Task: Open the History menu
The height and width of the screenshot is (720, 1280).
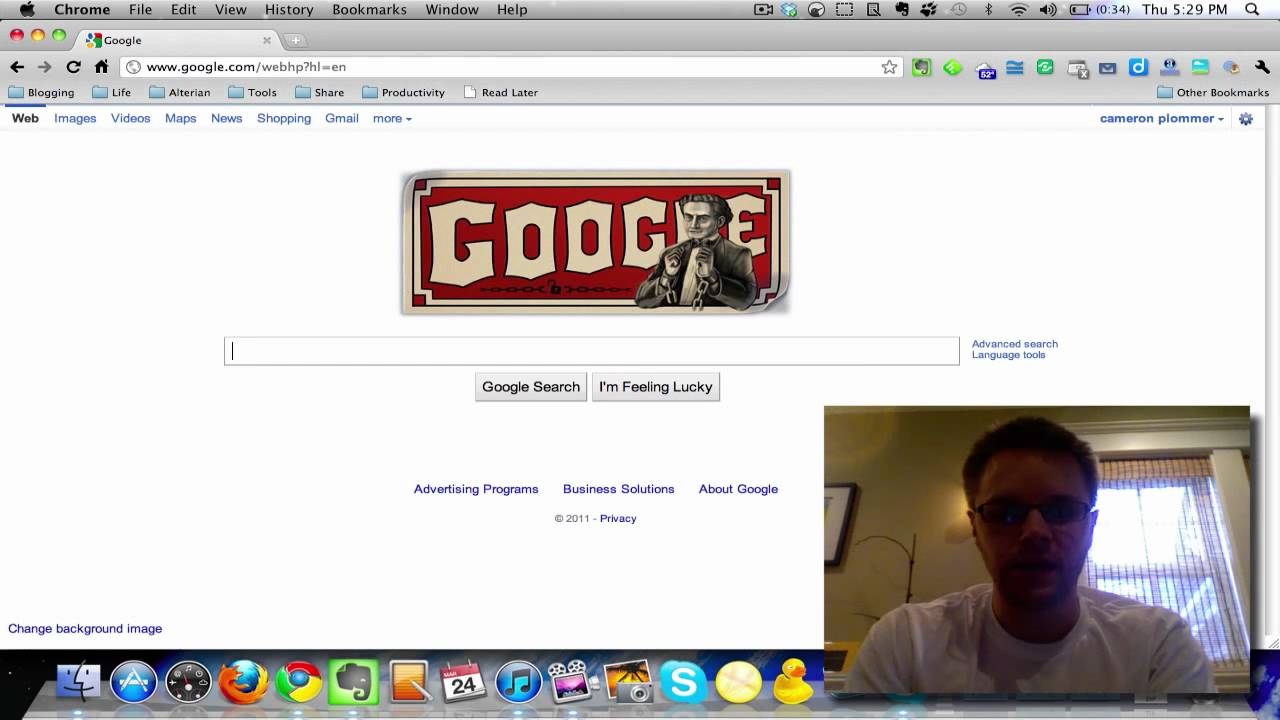Action: tap(289, 10)
